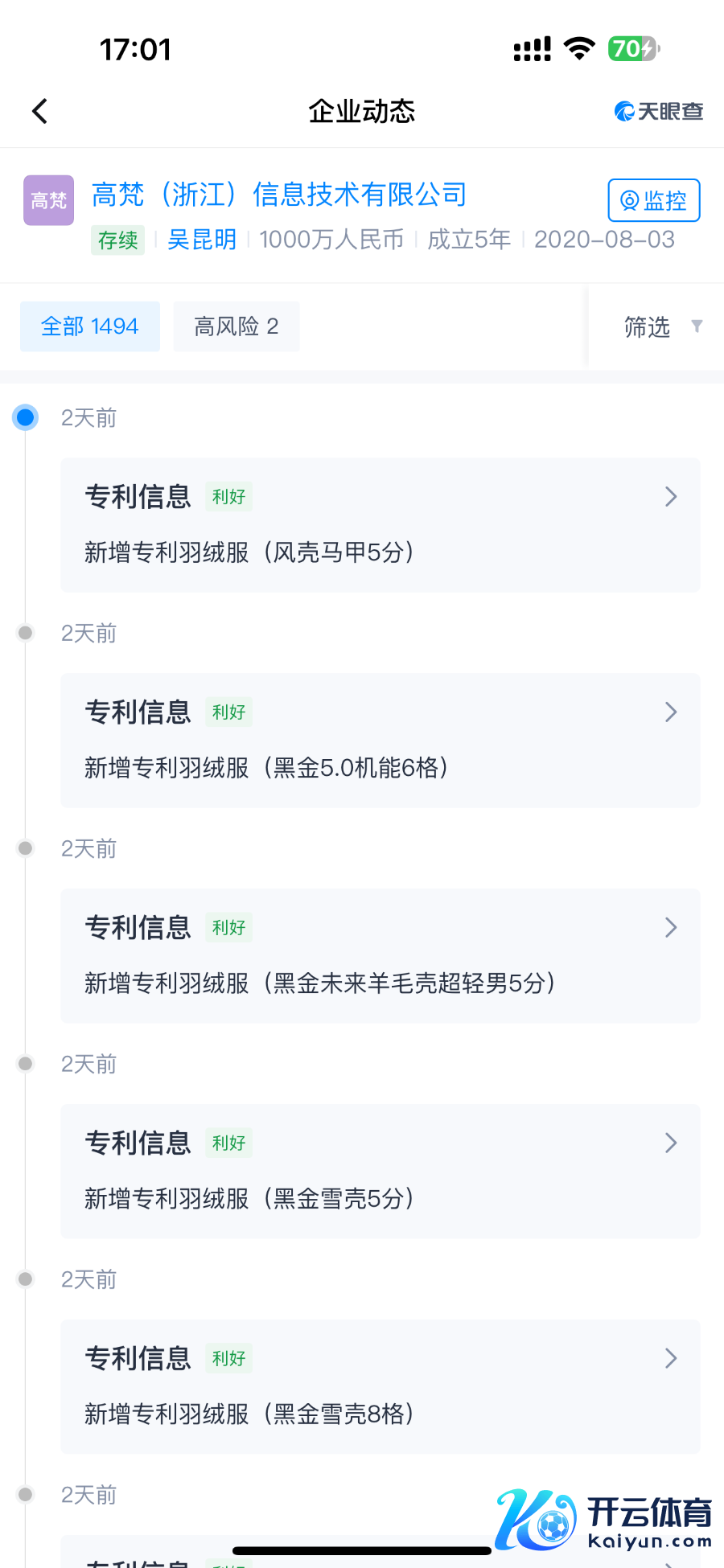
Task: Open the 新增专利羊绒服（黑金雪壳8格）card text
Action: 249,1414
